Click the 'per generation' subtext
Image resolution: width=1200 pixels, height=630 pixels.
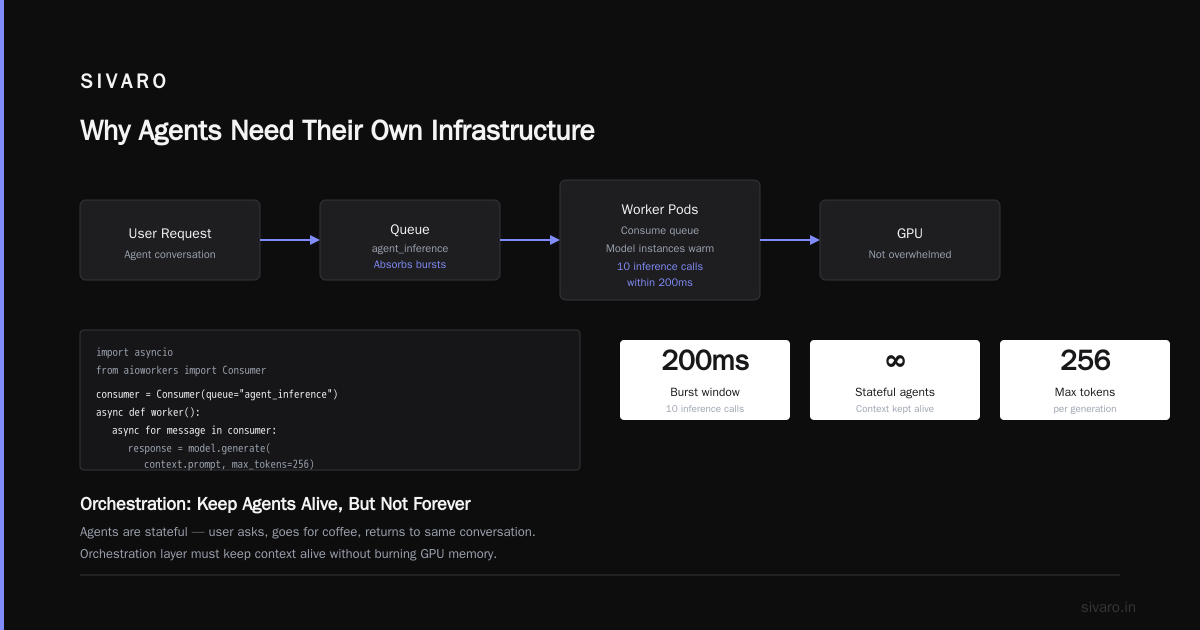[1085, 409]
